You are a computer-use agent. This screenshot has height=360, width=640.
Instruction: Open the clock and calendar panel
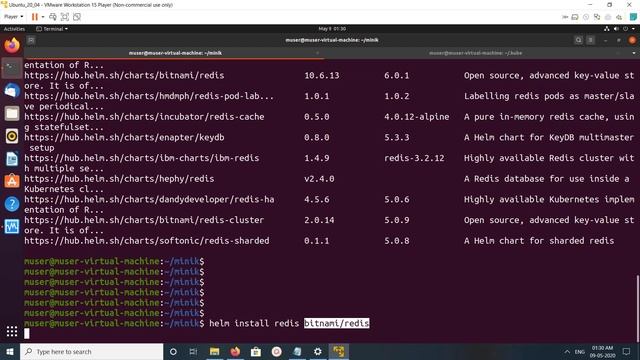click(332, 29)
